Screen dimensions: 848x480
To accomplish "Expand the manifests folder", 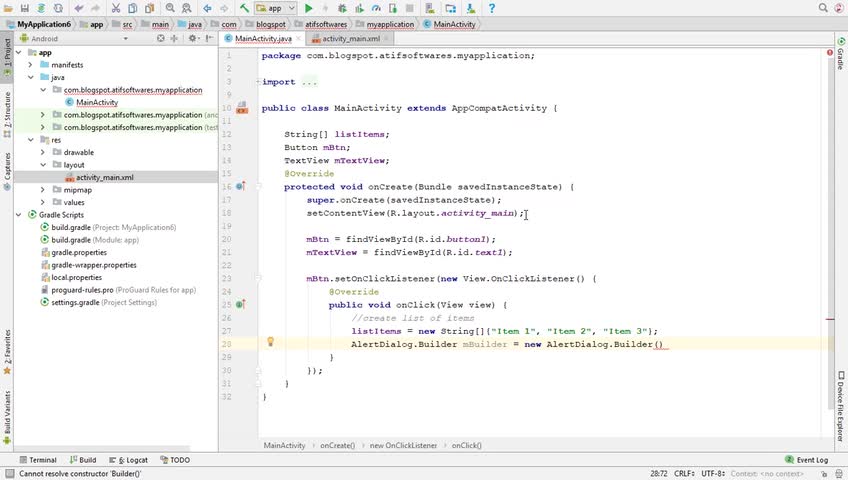I will (x=30, y=65).
